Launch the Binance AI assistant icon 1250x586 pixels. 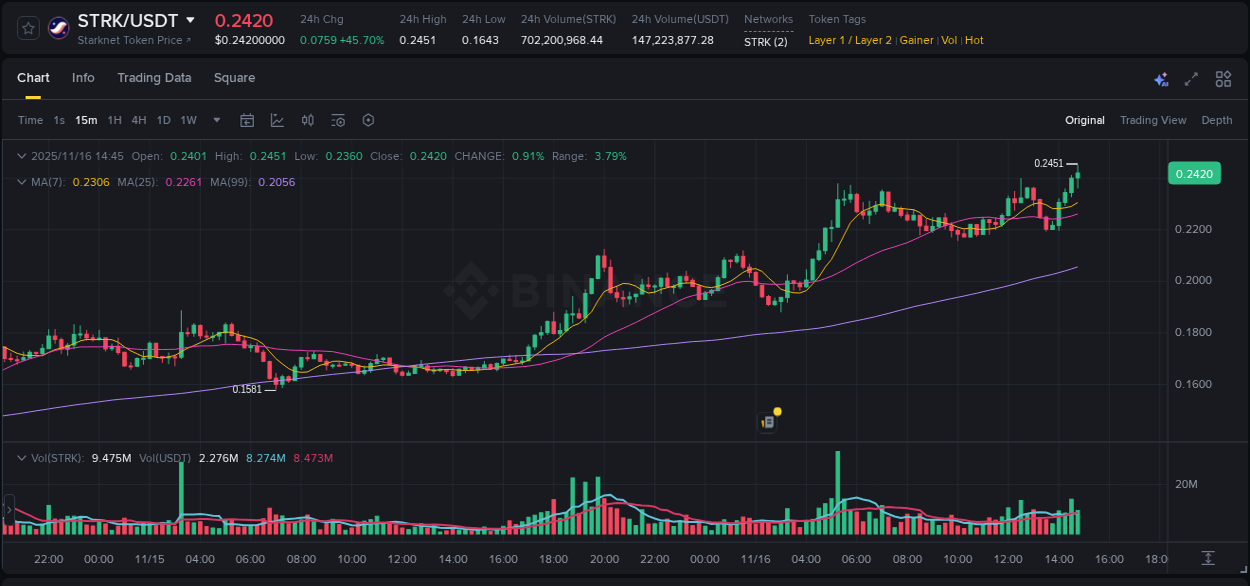click(x=1161, y=78)
